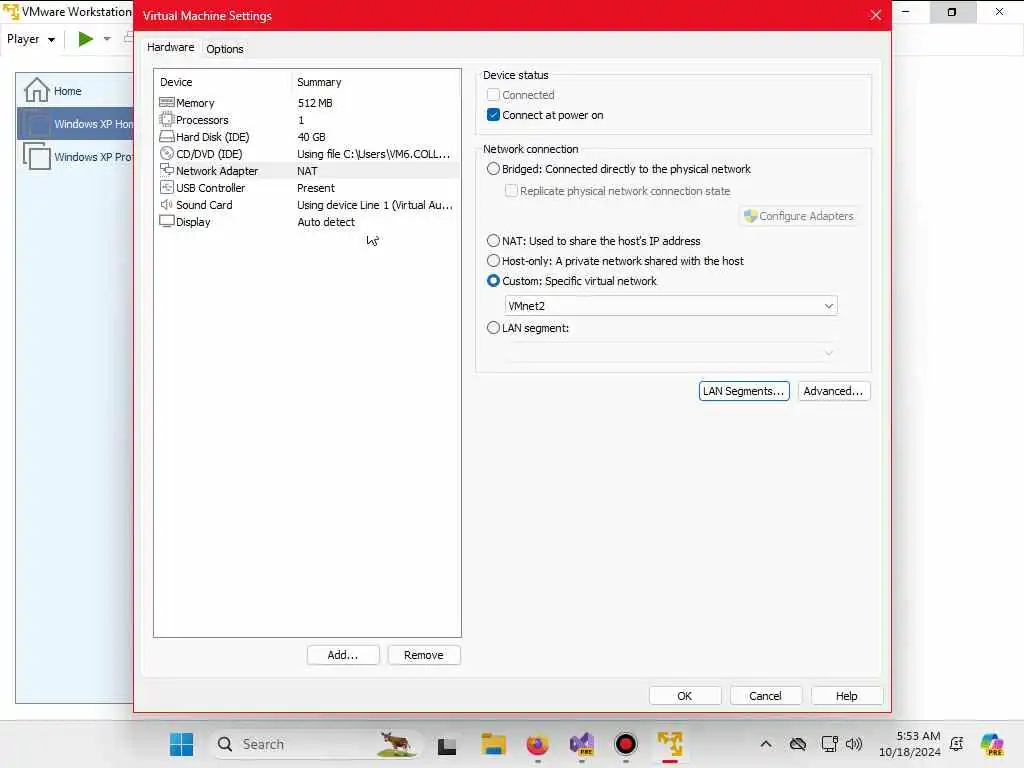
Task: Select the USB Controller Present summary
Action: [x=316, y=188]
